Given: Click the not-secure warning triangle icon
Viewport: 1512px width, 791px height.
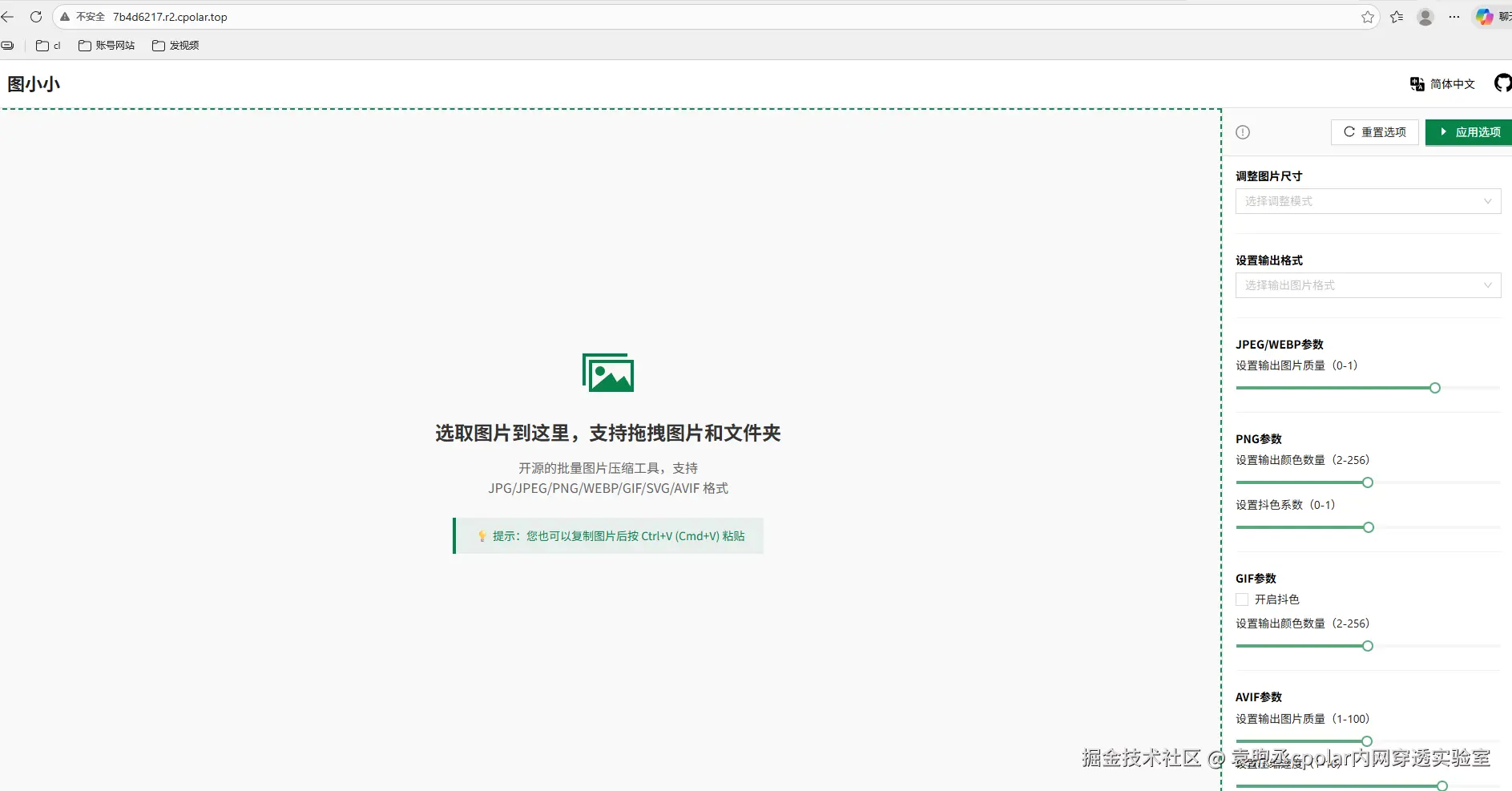Looking at the screenshot, I should tap(65, 17).
